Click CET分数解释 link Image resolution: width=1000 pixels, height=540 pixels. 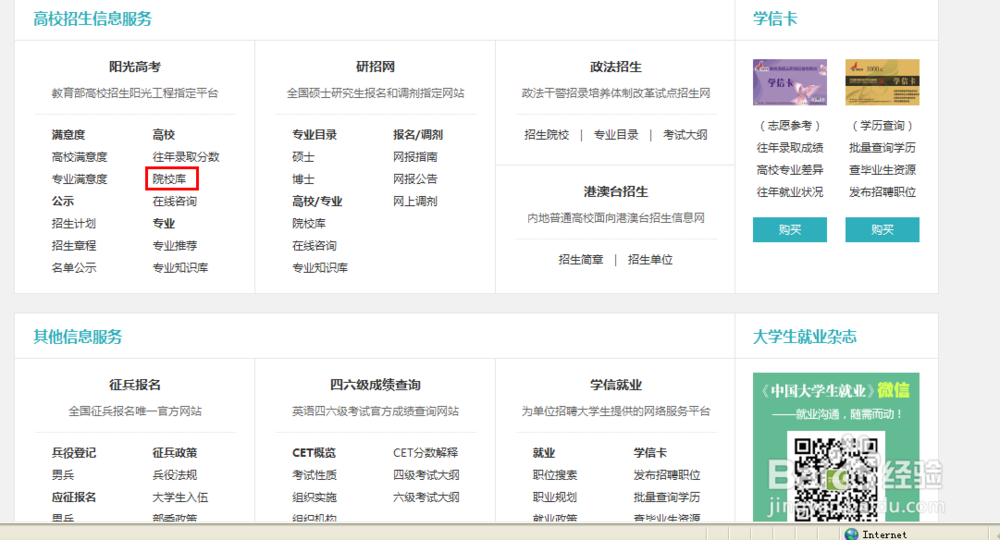(425, 453)
